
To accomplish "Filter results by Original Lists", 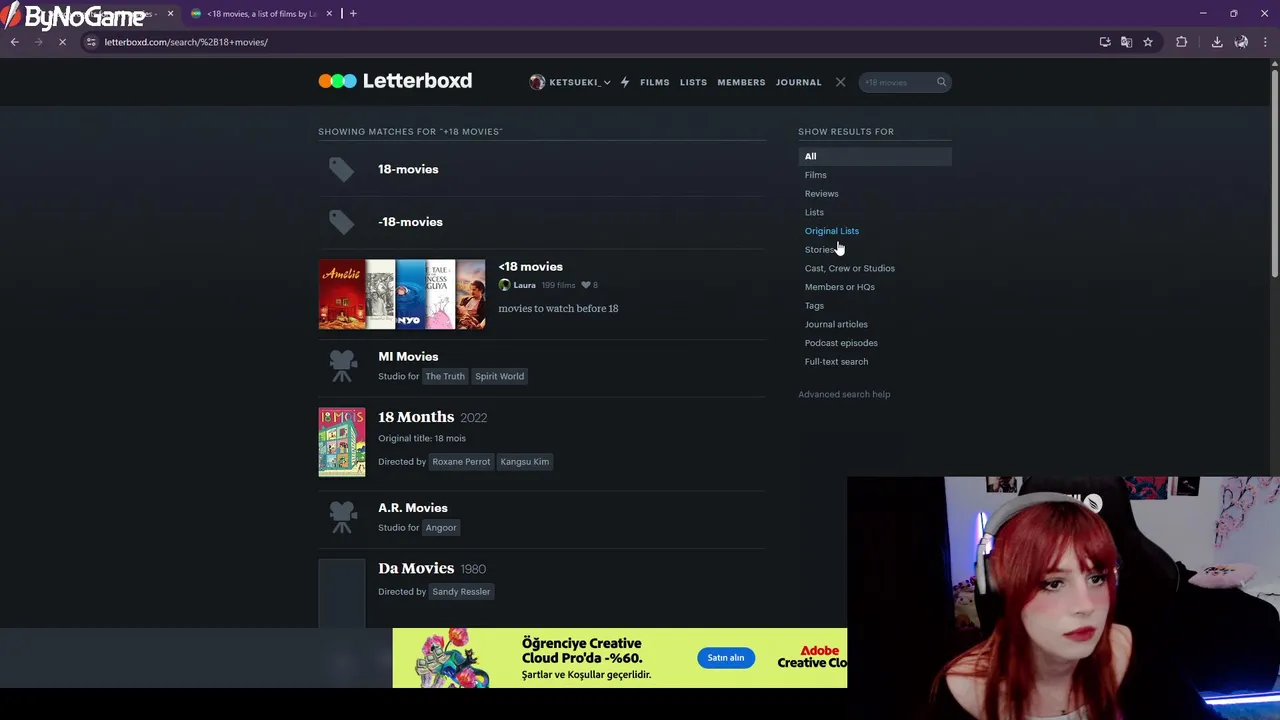I will pos(832,231).
